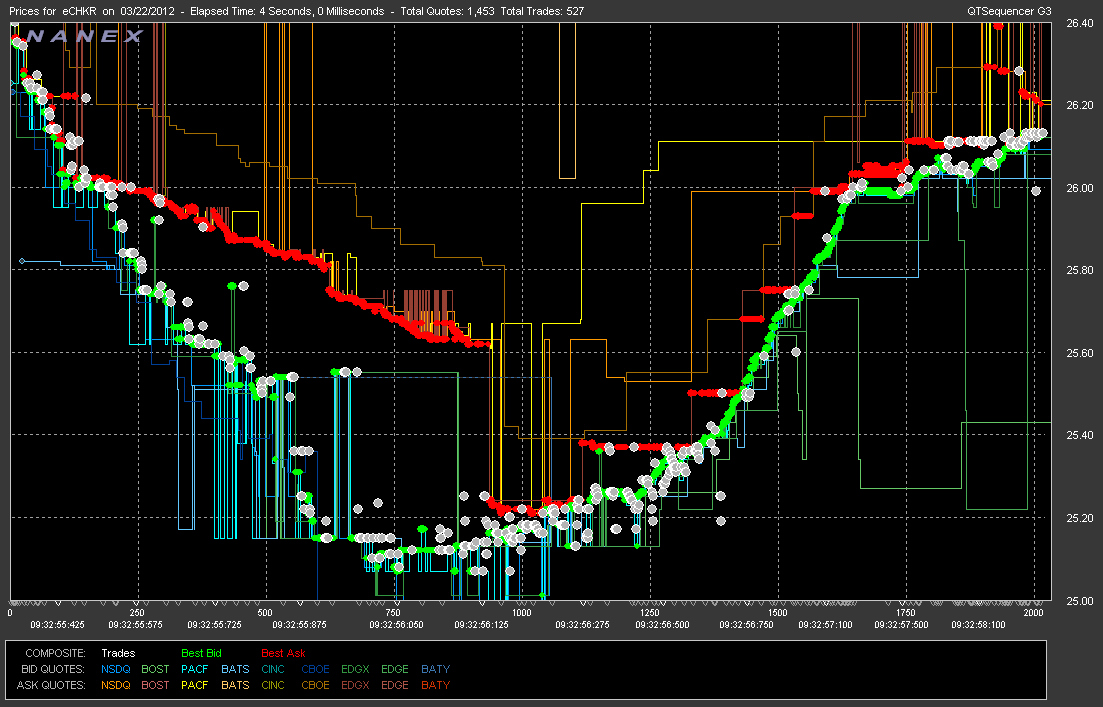Click BATY in the ask quotes row
1103x707 pixels.
point(435,685)
